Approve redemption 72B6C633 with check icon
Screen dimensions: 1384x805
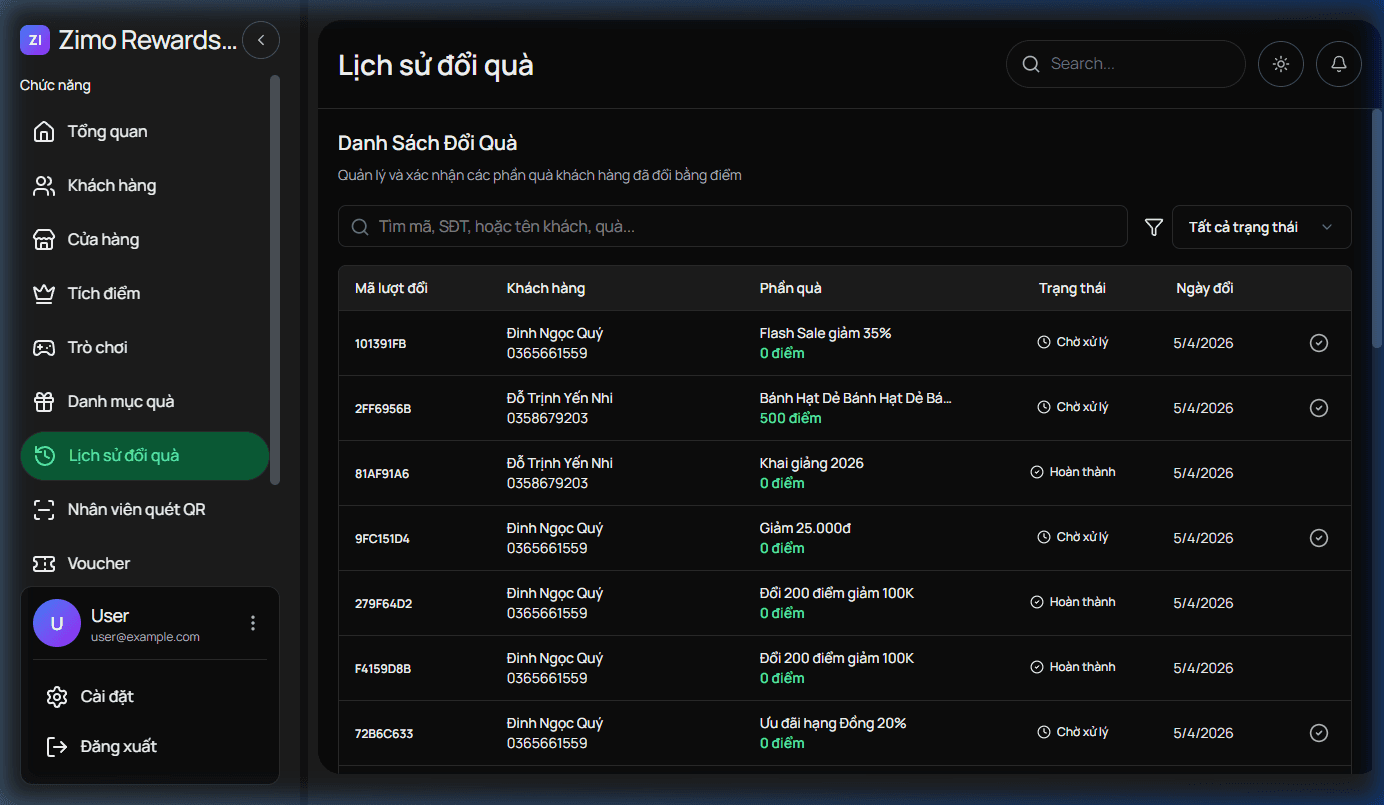[1318, 733]
